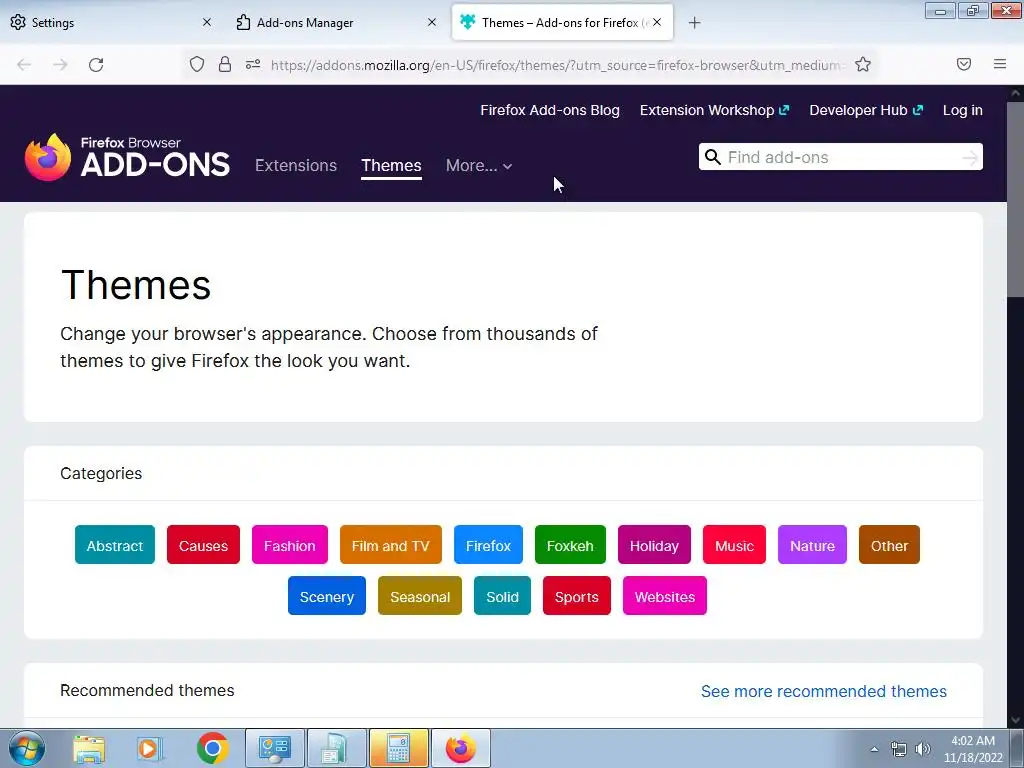
Task: Open the Websites category
Action: coord(665,596)
